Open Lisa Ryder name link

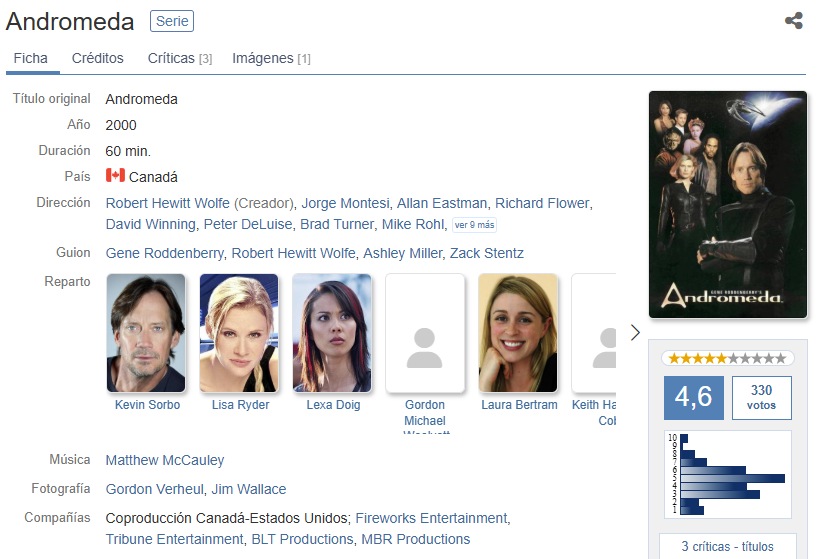point(240,405)
